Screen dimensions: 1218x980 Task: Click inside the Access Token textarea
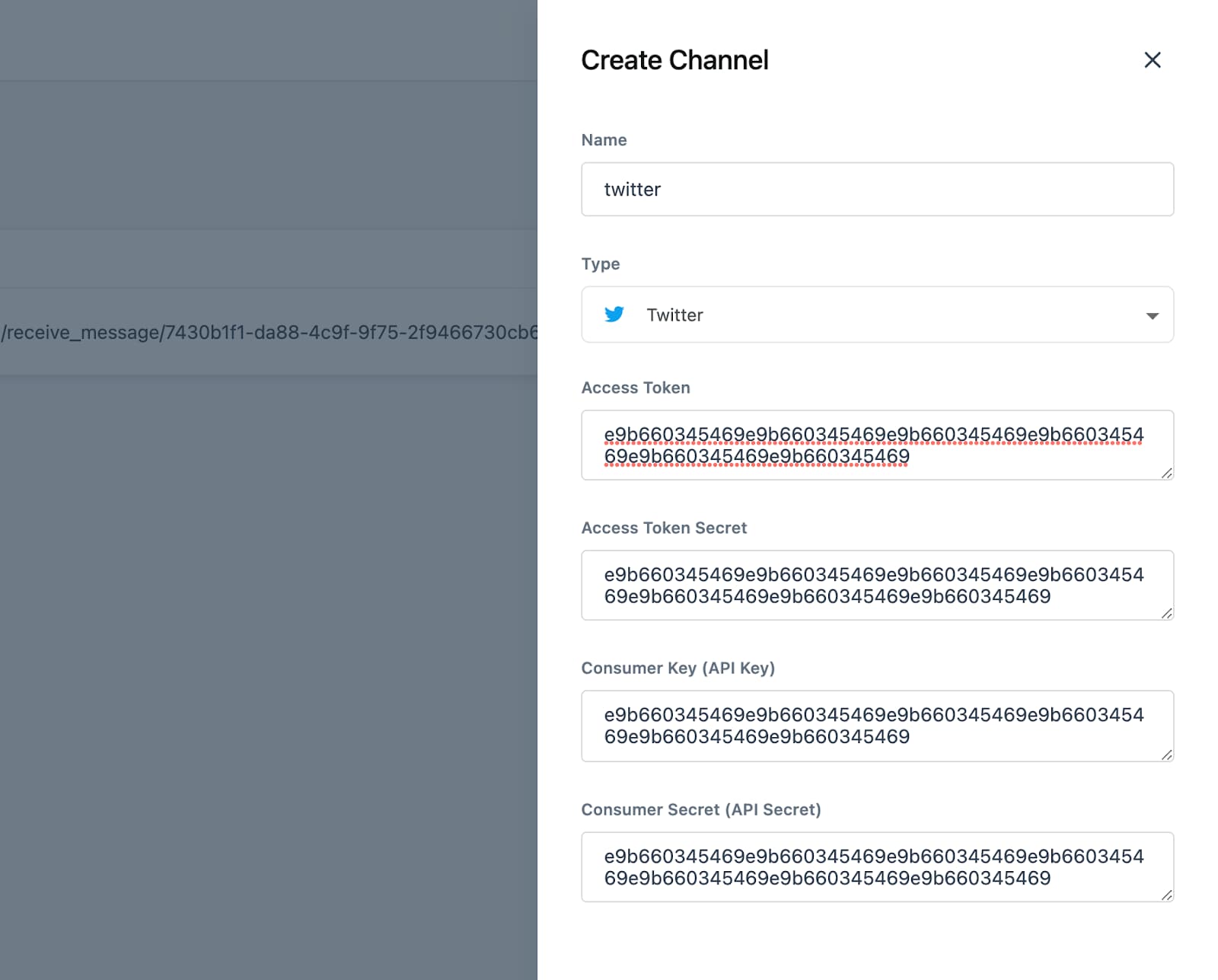[x=877, y=445]
